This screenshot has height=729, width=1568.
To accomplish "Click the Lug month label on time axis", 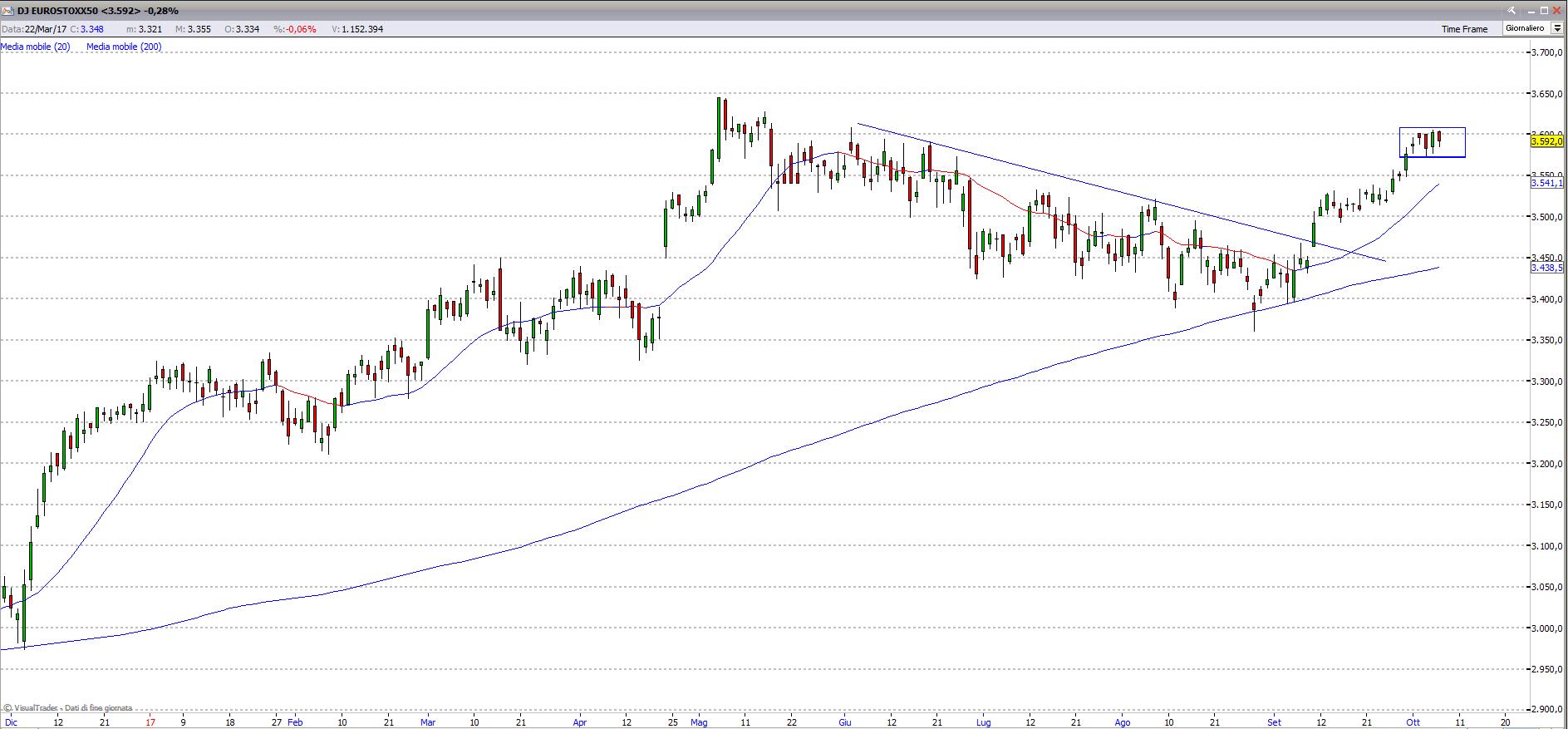I will pyautogui.click(x=984, y=722).
